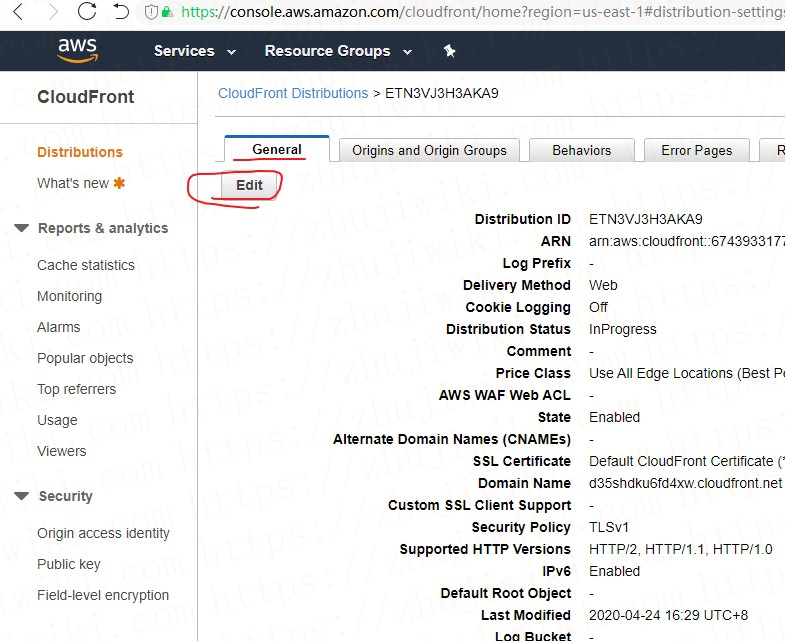The height and width of the screenshot is (641, 785).
Task: Click the AWS logo home icon
Action: [x=77, y=51]
